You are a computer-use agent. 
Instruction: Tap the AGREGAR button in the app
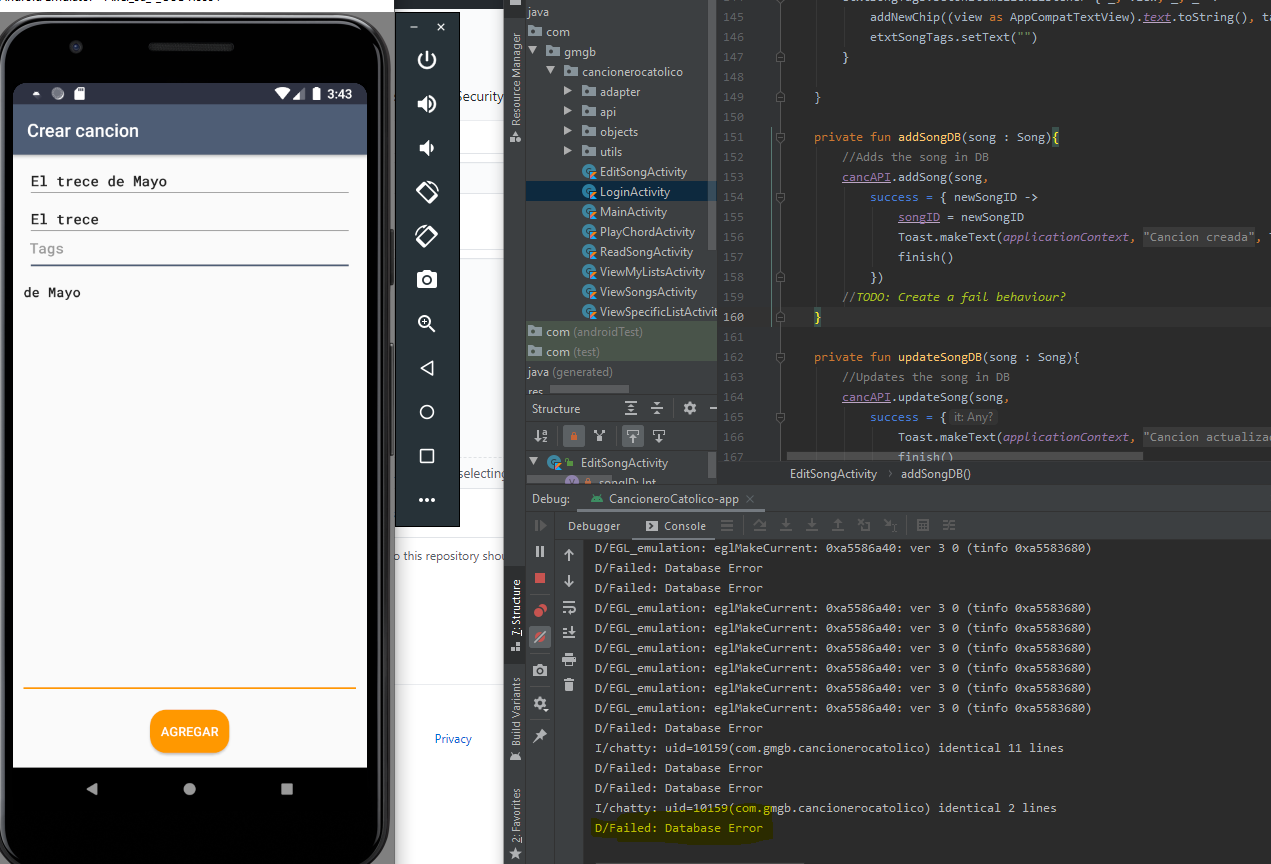point(190,731)
